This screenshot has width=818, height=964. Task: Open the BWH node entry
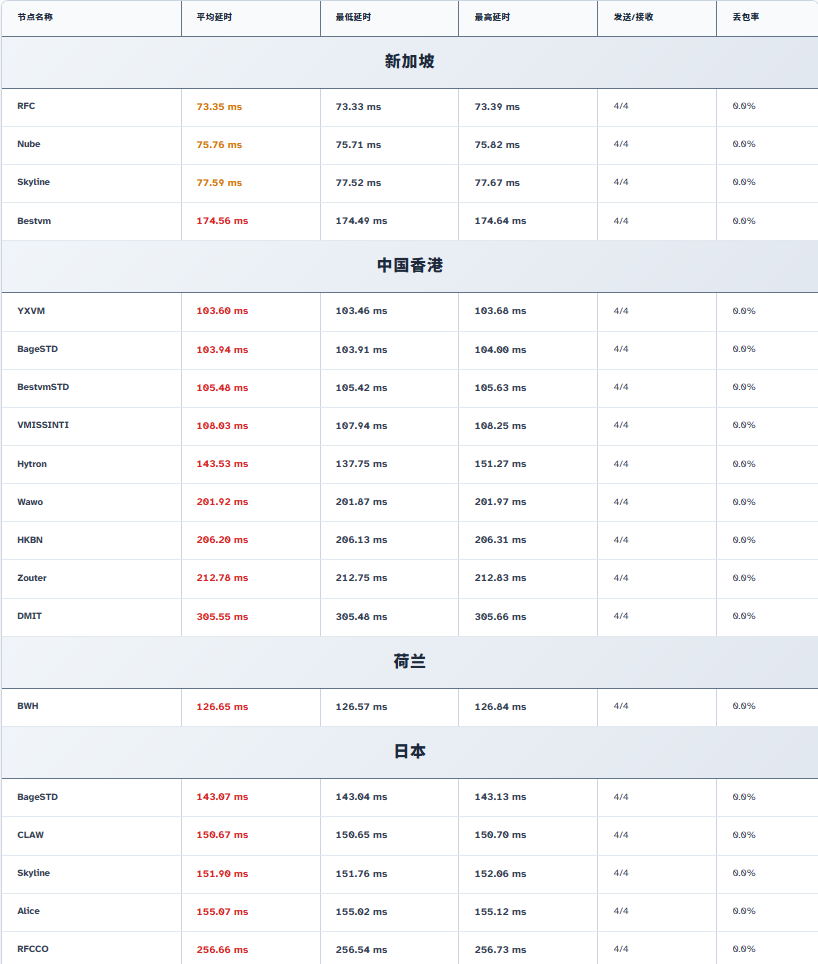[28, 706]
